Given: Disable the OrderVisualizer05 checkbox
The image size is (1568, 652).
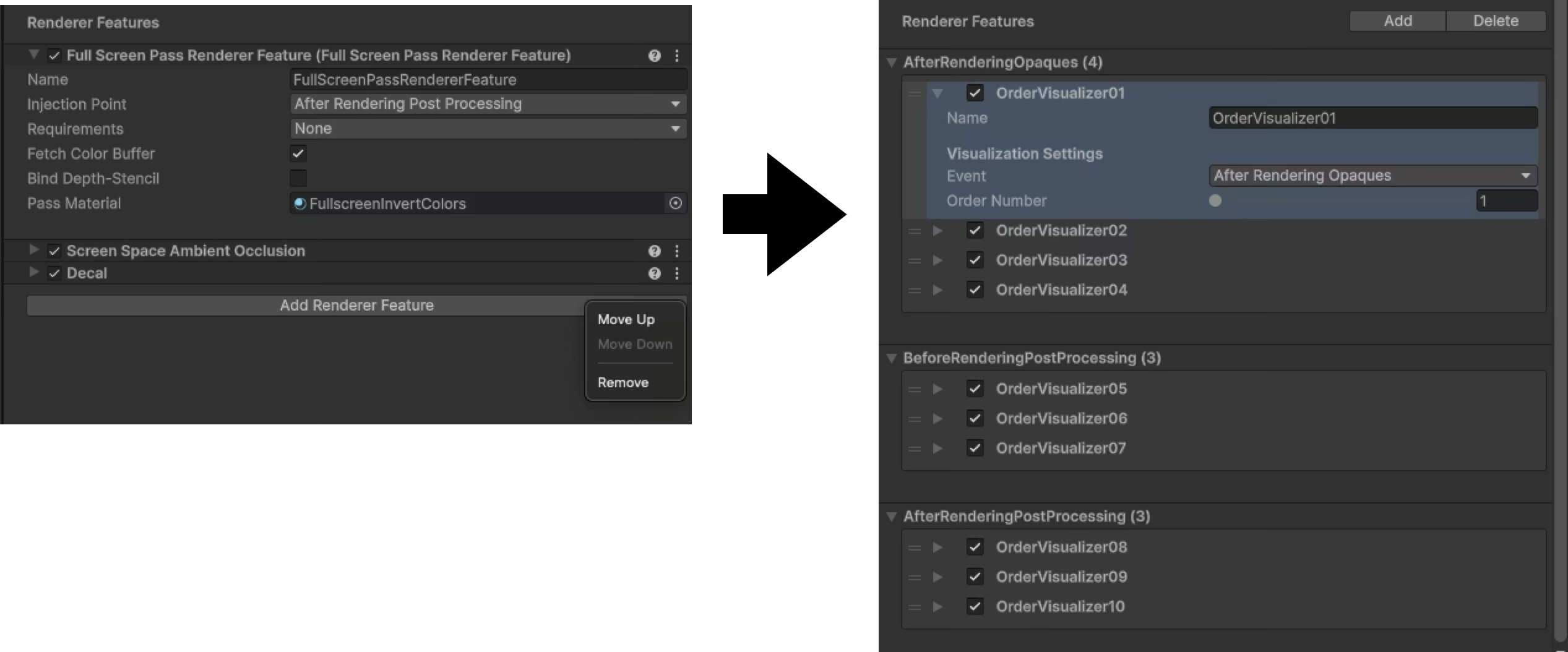Looking at the screenshot, I should pos(975,388).
